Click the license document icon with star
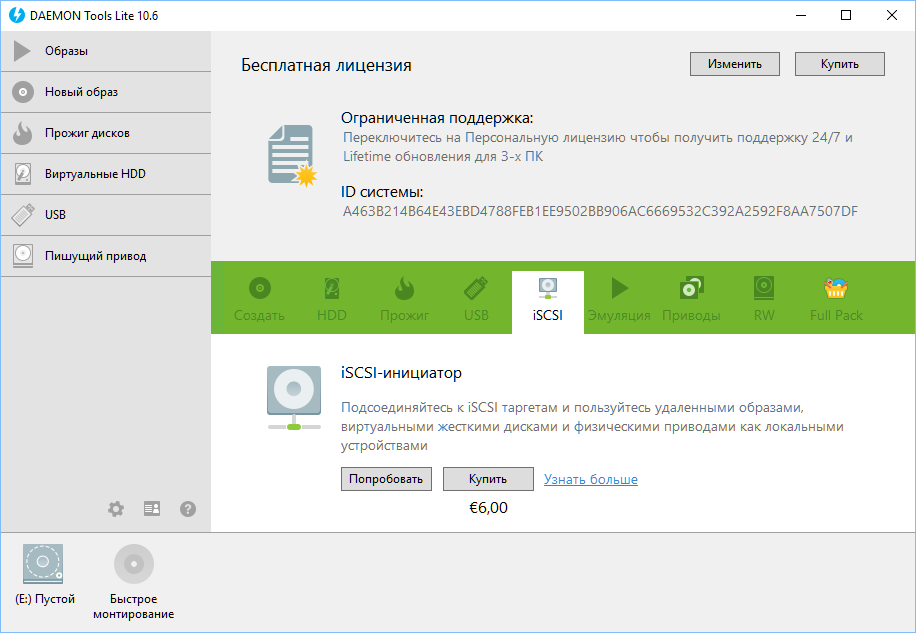916x633 pixels. [x=292, y=155]
